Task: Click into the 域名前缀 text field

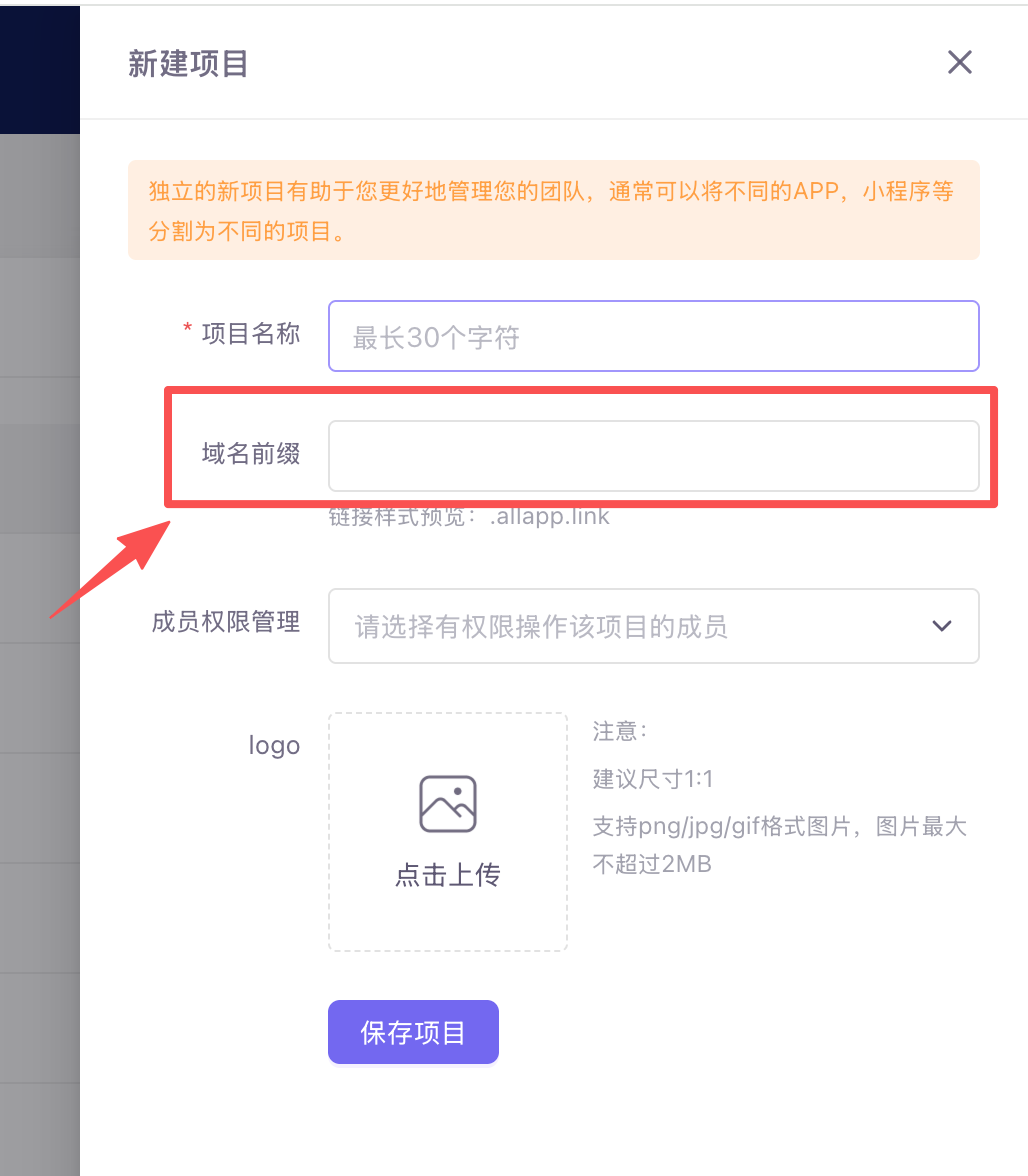Action: pos(652,456)
